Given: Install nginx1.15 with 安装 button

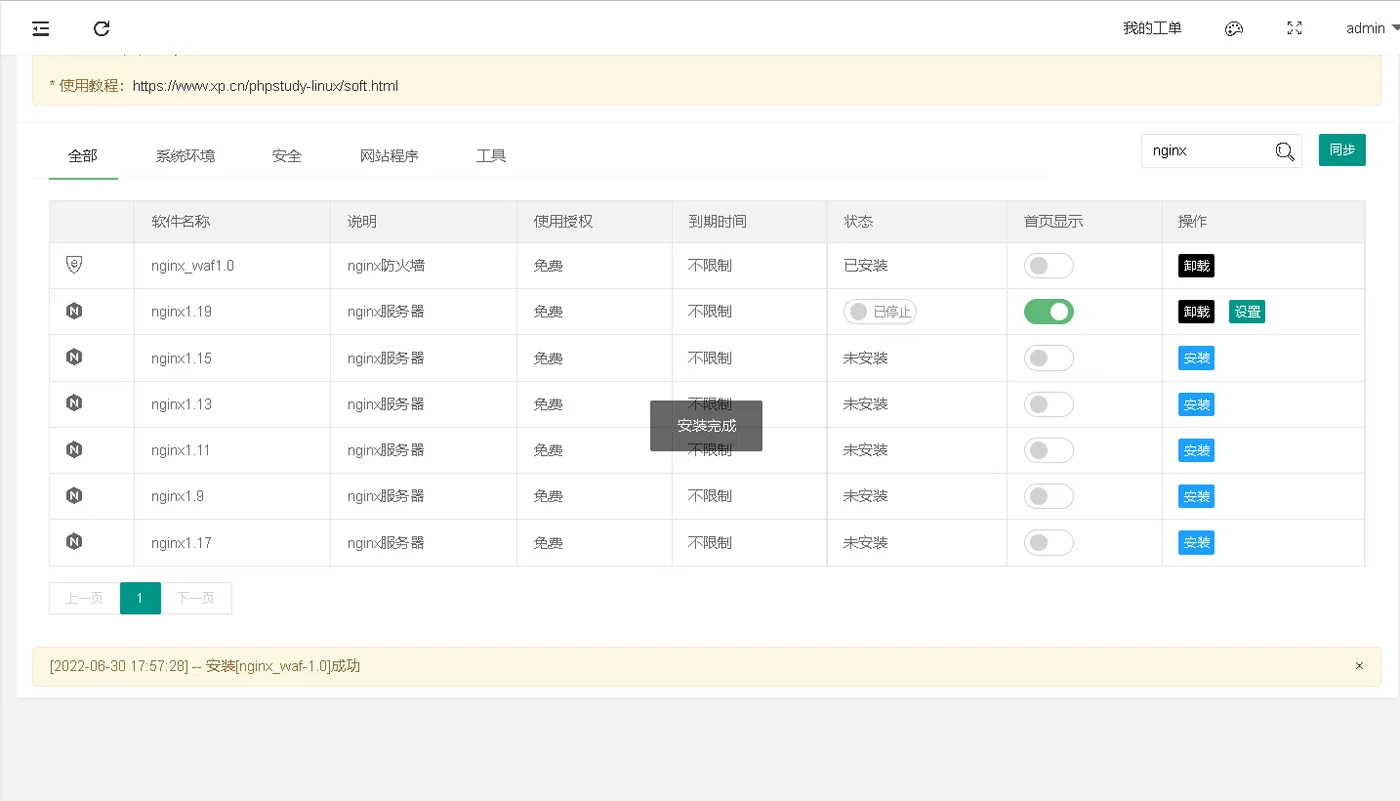Looking at the screenshot, I should 1196,358.
